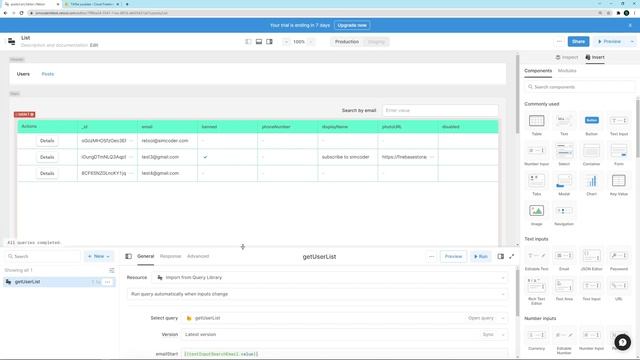Image resolution: width=640 pixels, height=360 pixels.
Task: Pick the Select component icon
Action: (x=564, y=151)
